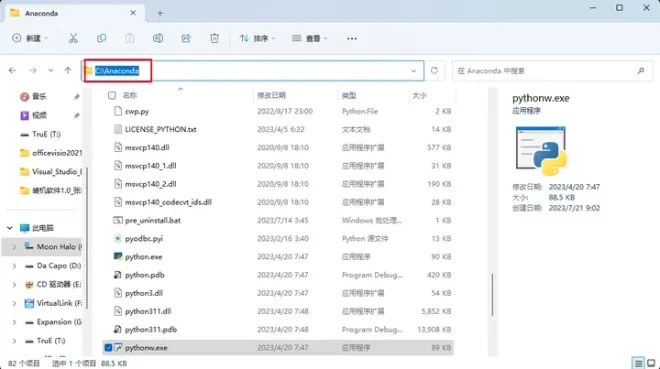Viewport: 660px width, 369px height.
Task: Select TruE (T:) quick access entry
Action: [x=41, y=134]
